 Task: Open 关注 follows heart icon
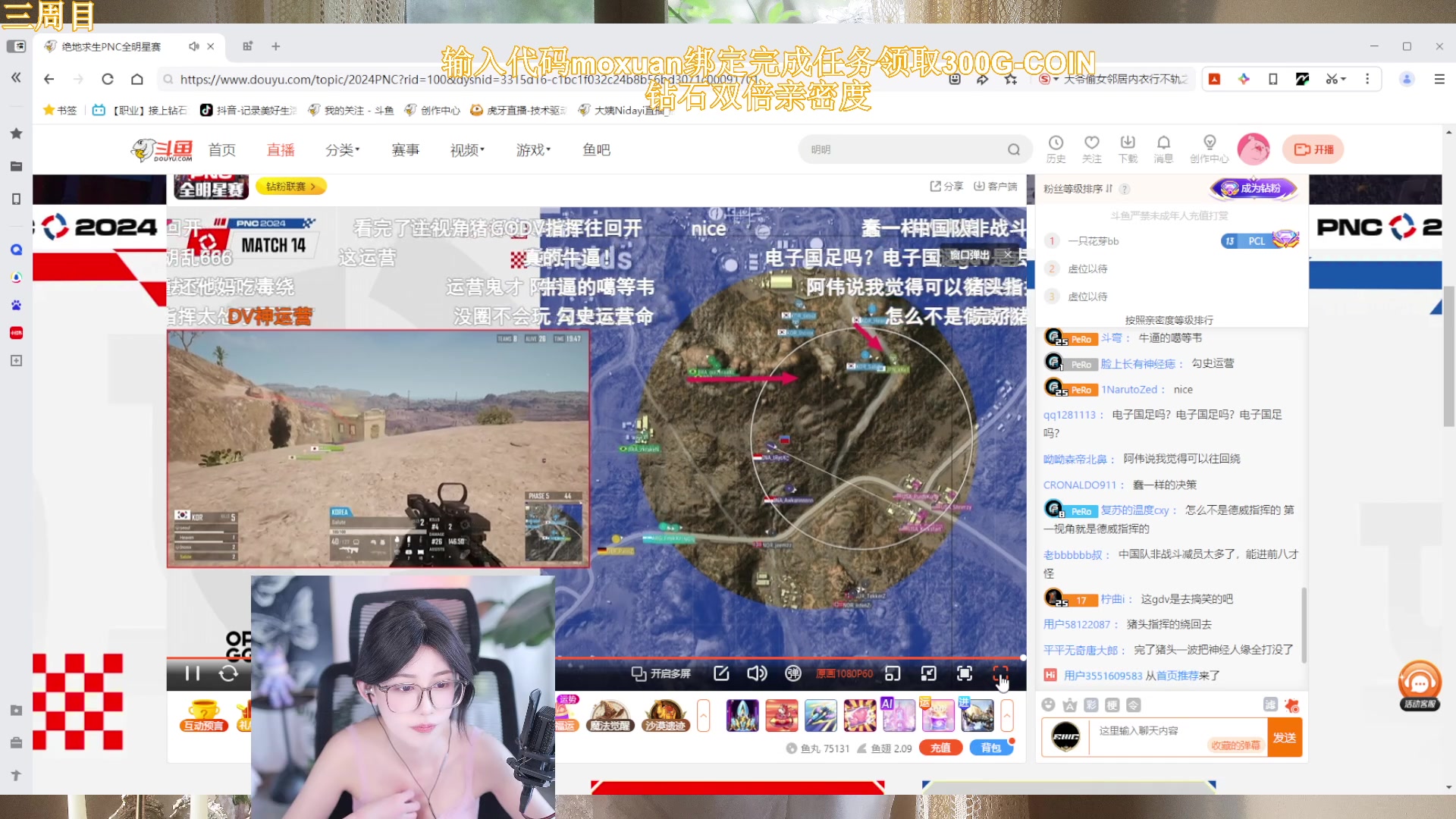point(1092,149)
